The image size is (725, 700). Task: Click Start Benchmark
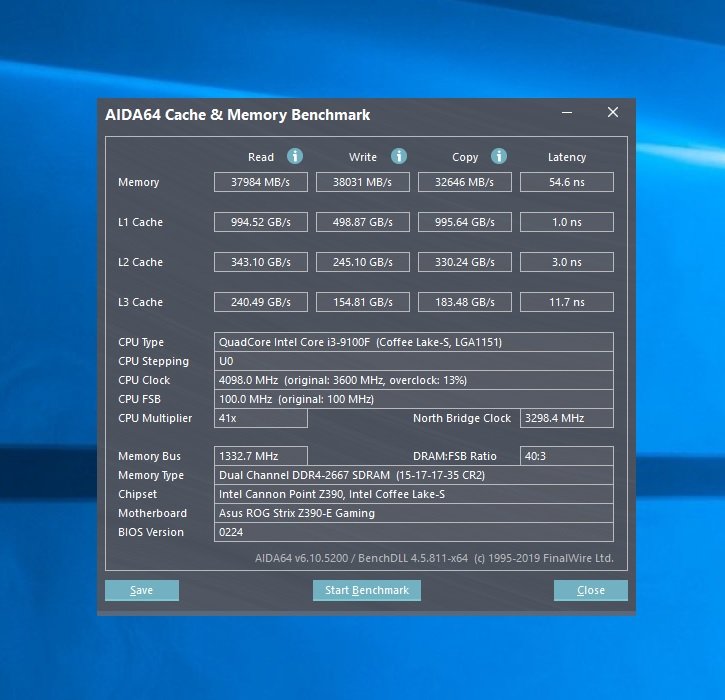coord(367,590)
